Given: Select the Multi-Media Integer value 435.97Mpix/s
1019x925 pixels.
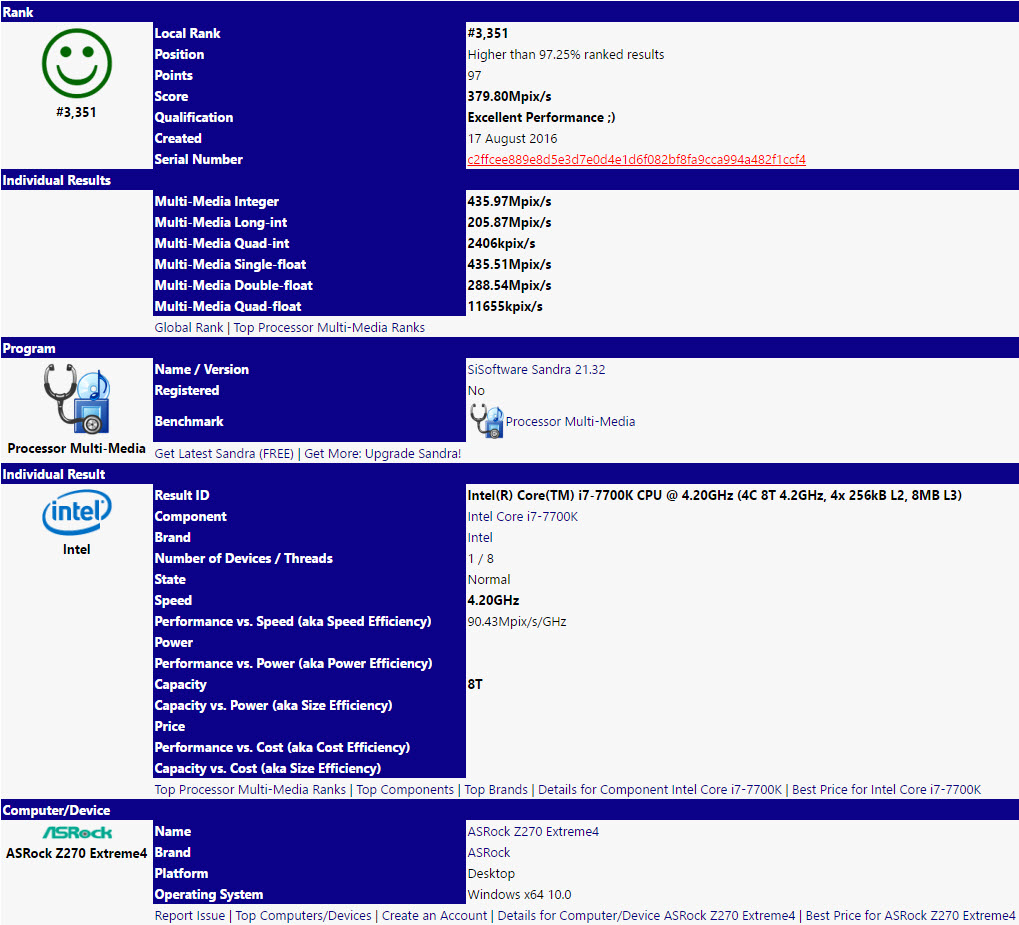Looking at the screenshot, I should pyautogui.click(x=509, y=202).
